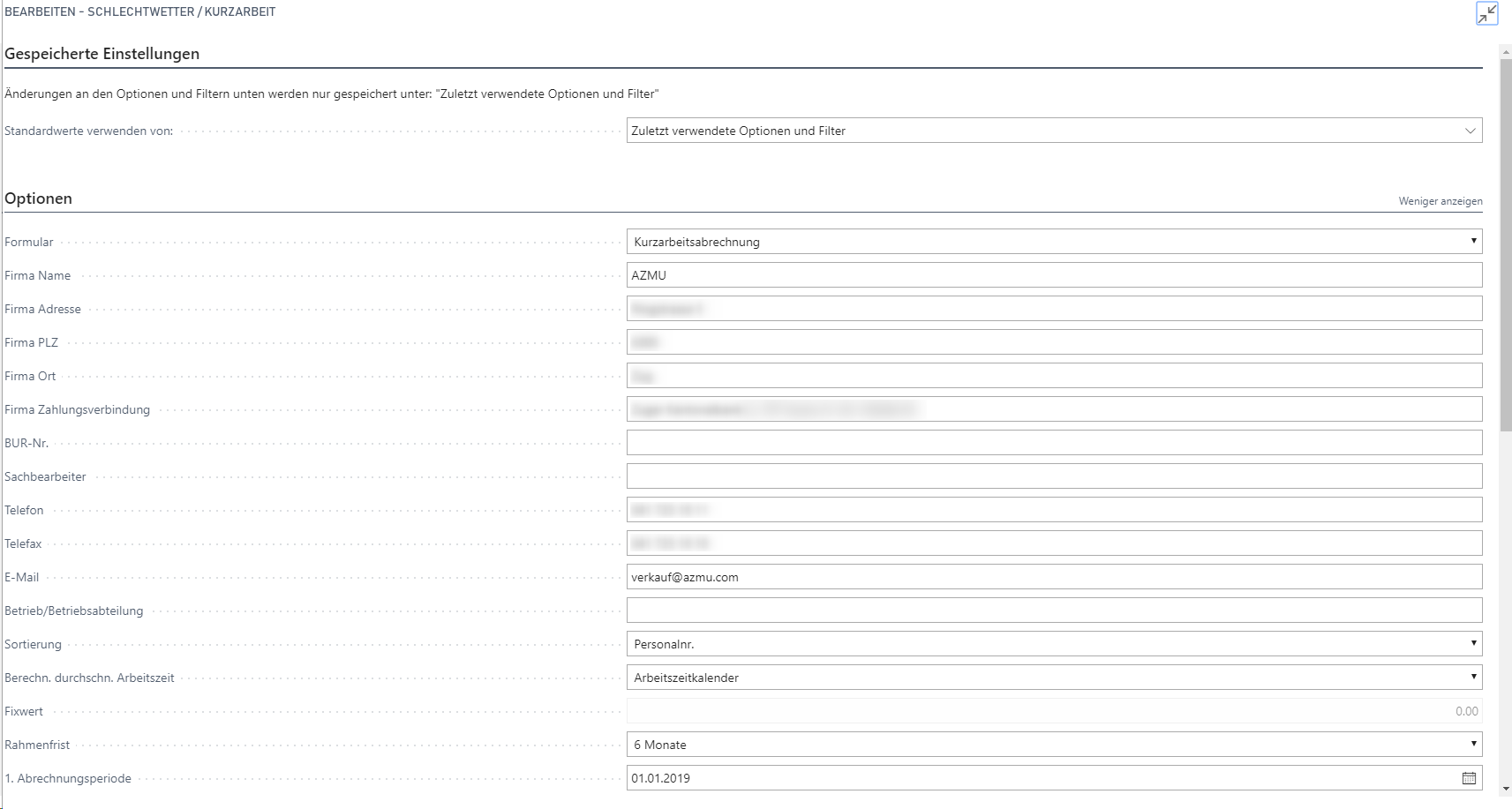Screen dimensions: 1512x809
Task: Select the E-Mail input field
Action: coord(1054,577)
